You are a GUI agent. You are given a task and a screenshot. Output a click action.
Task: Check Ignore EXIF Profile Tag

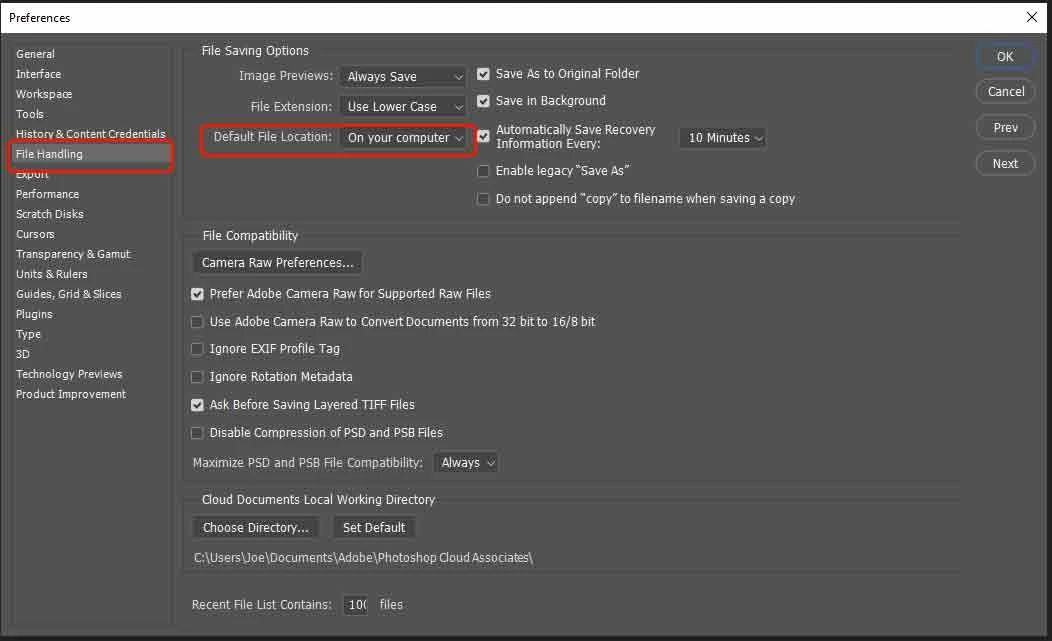197,349
